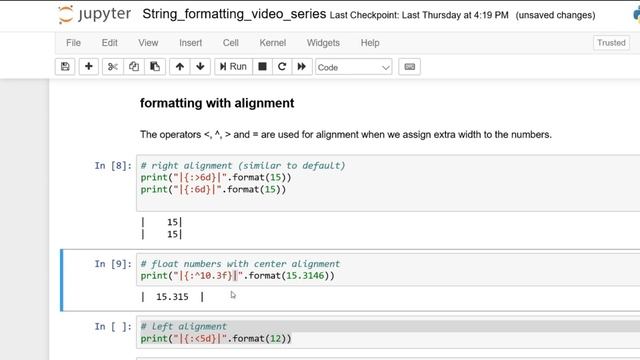This screenshot has width=640, height=360.
Task: Interrupt the kernel with stop icon
Action: tap(262, 67)
